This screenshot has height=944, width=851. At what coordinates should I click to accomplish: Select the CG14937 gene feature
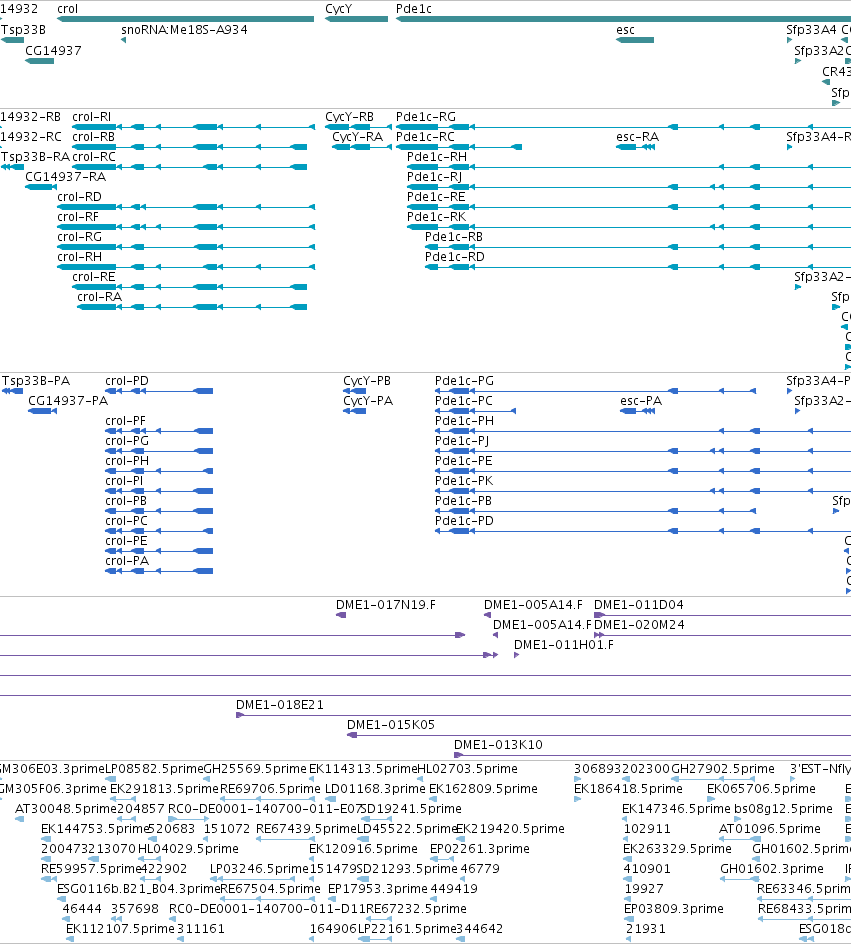coord(40,61)
